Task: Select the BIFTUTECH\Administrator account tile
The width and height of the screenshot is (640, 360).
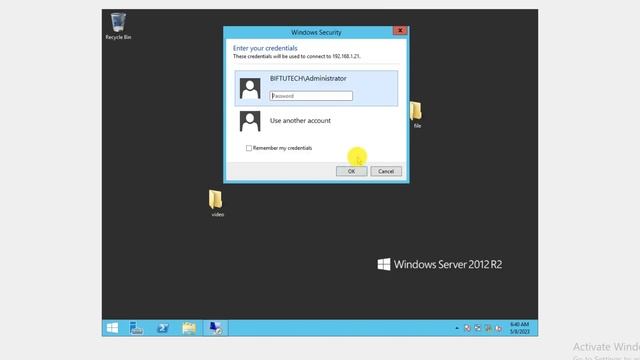Action: click(x=316, y=88)
